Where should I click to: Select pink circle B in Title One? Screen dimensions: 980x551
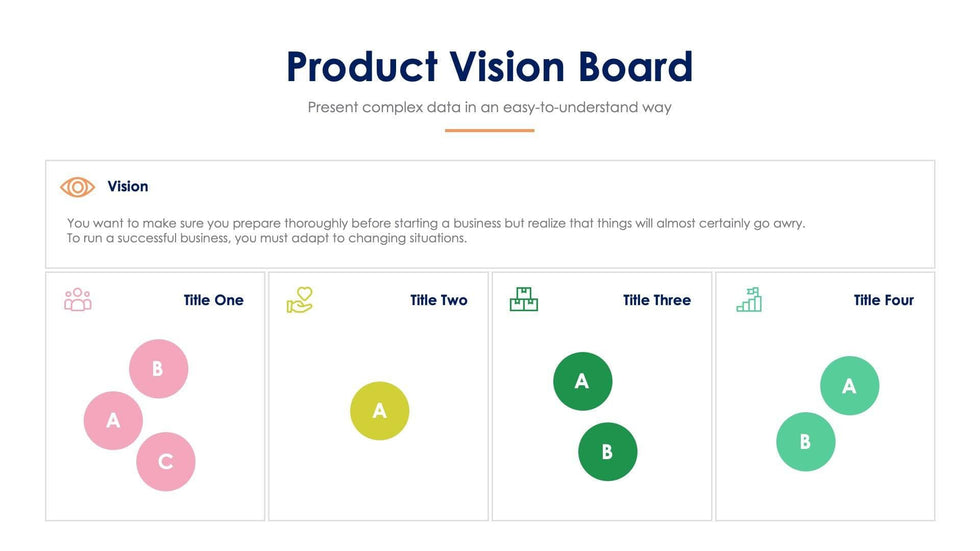tap(158, 369)
